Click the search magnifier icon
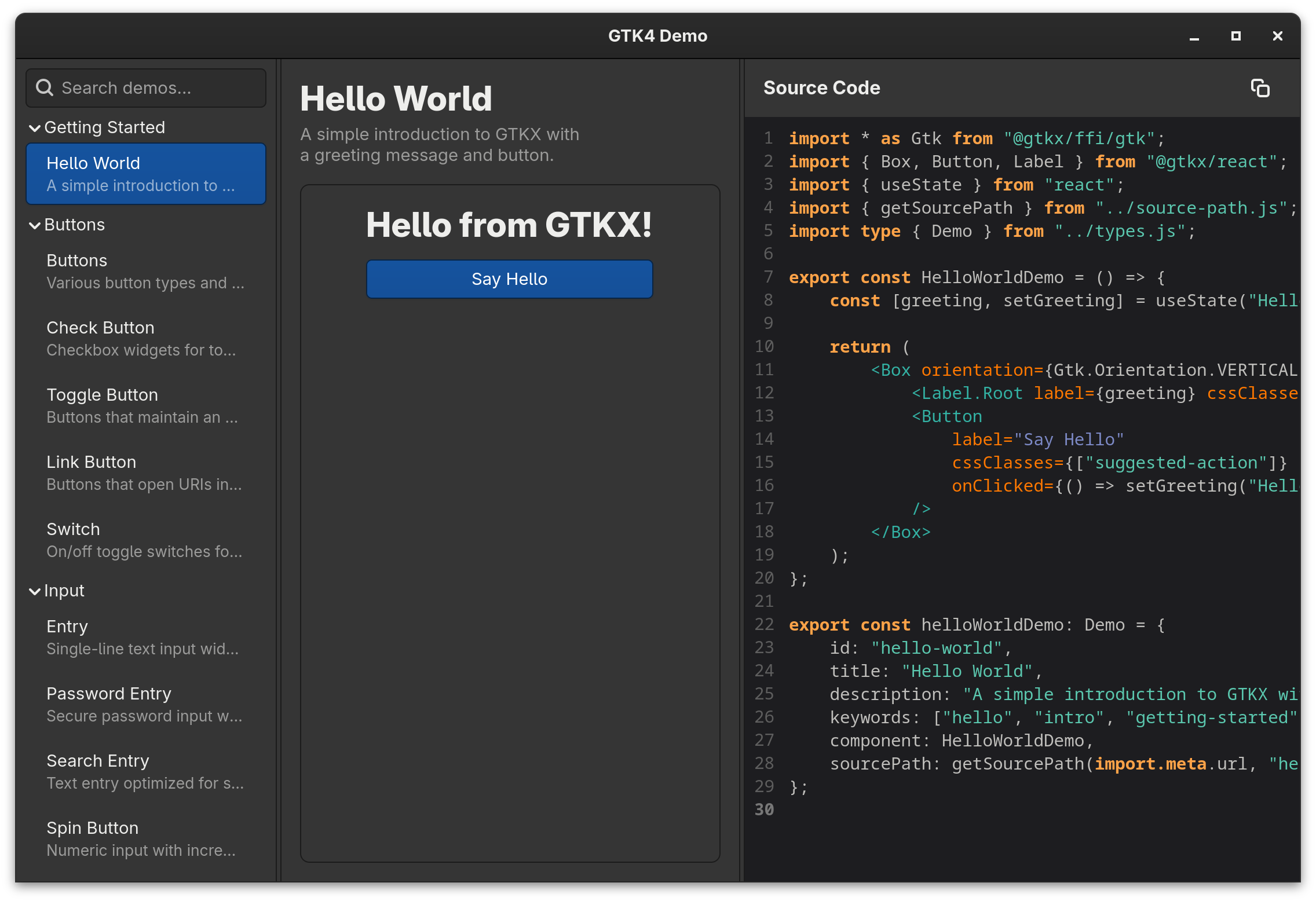 [45, 87]
